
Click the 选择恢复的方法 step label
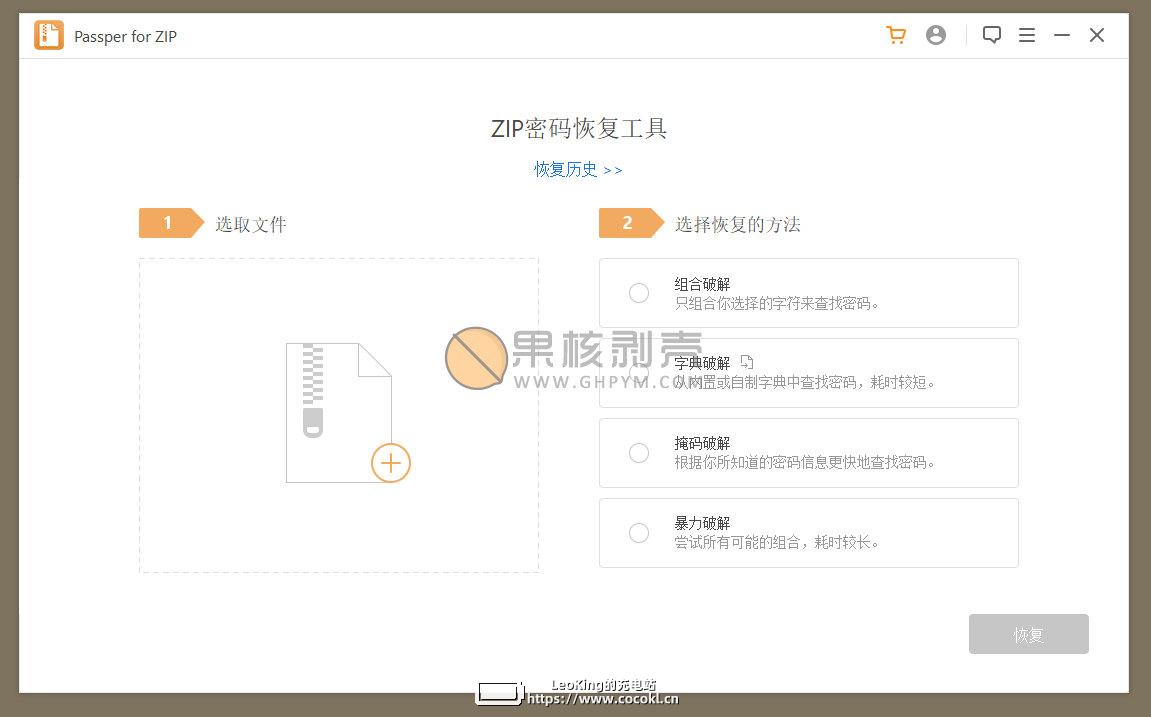[x=738, y=224]
